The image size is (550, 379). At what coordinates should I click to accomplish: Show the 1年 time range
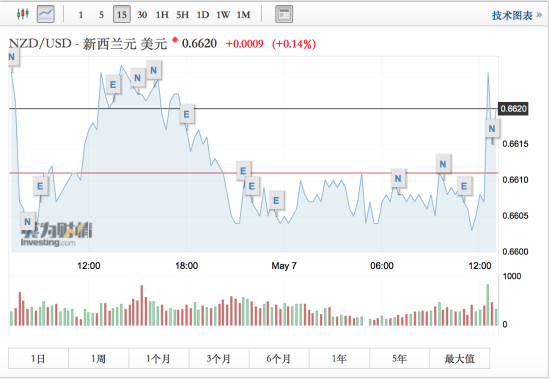click(339, 358)
